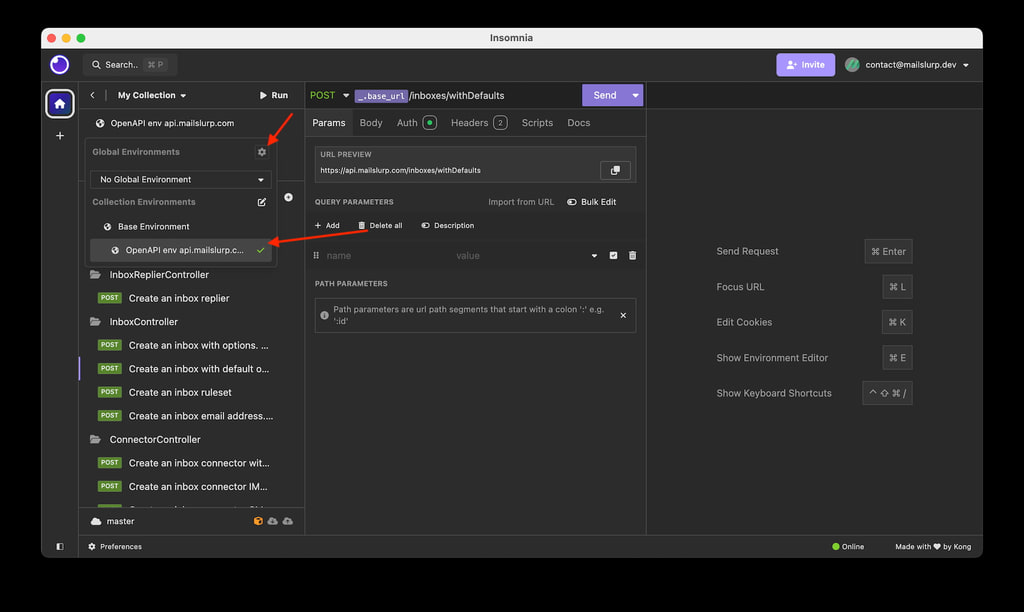Enable the query parameter checkbox
This screenshot has height=612, width=1024.
pos(613,255)
